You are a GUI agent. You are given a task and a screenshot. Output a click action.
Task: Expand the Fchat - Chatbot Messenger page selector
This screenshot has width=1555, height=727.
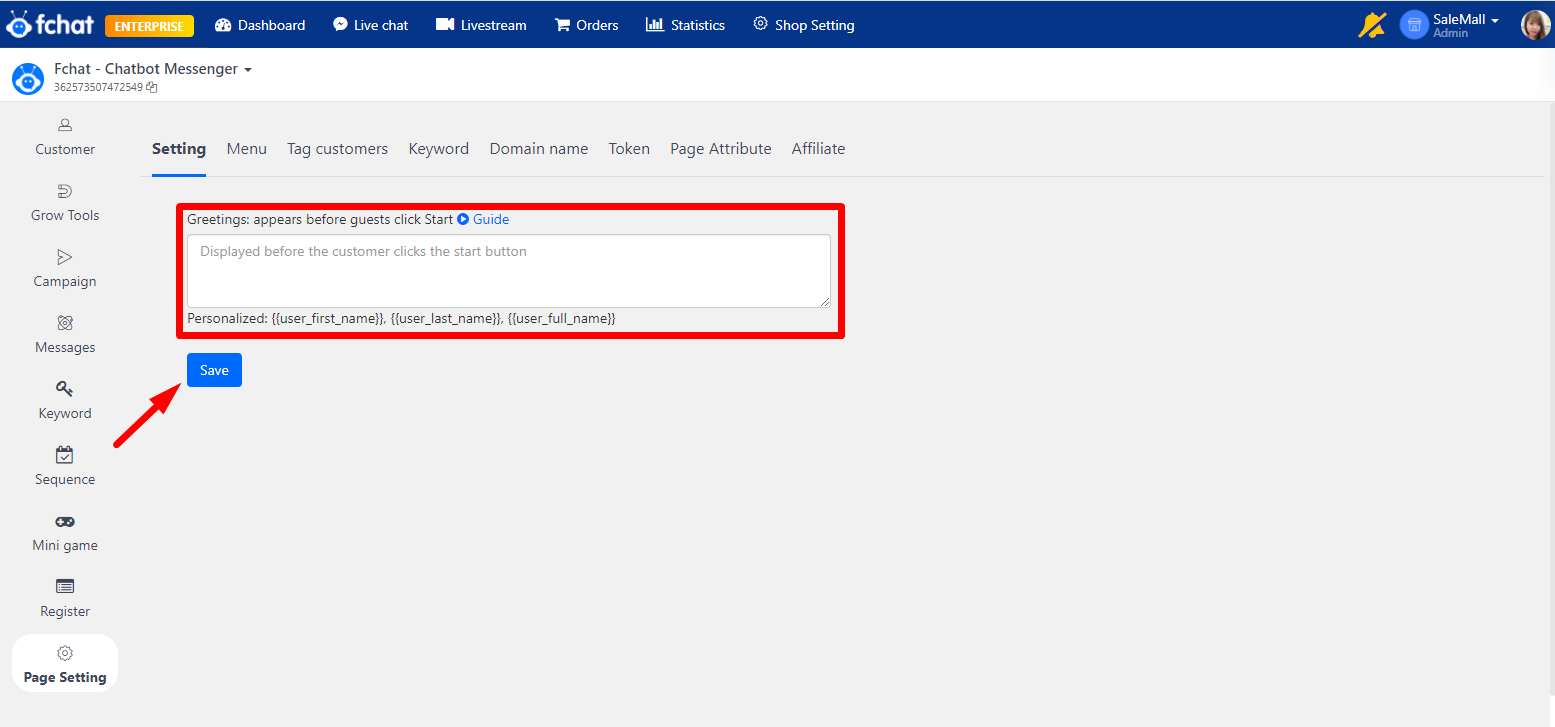point(153,69)
